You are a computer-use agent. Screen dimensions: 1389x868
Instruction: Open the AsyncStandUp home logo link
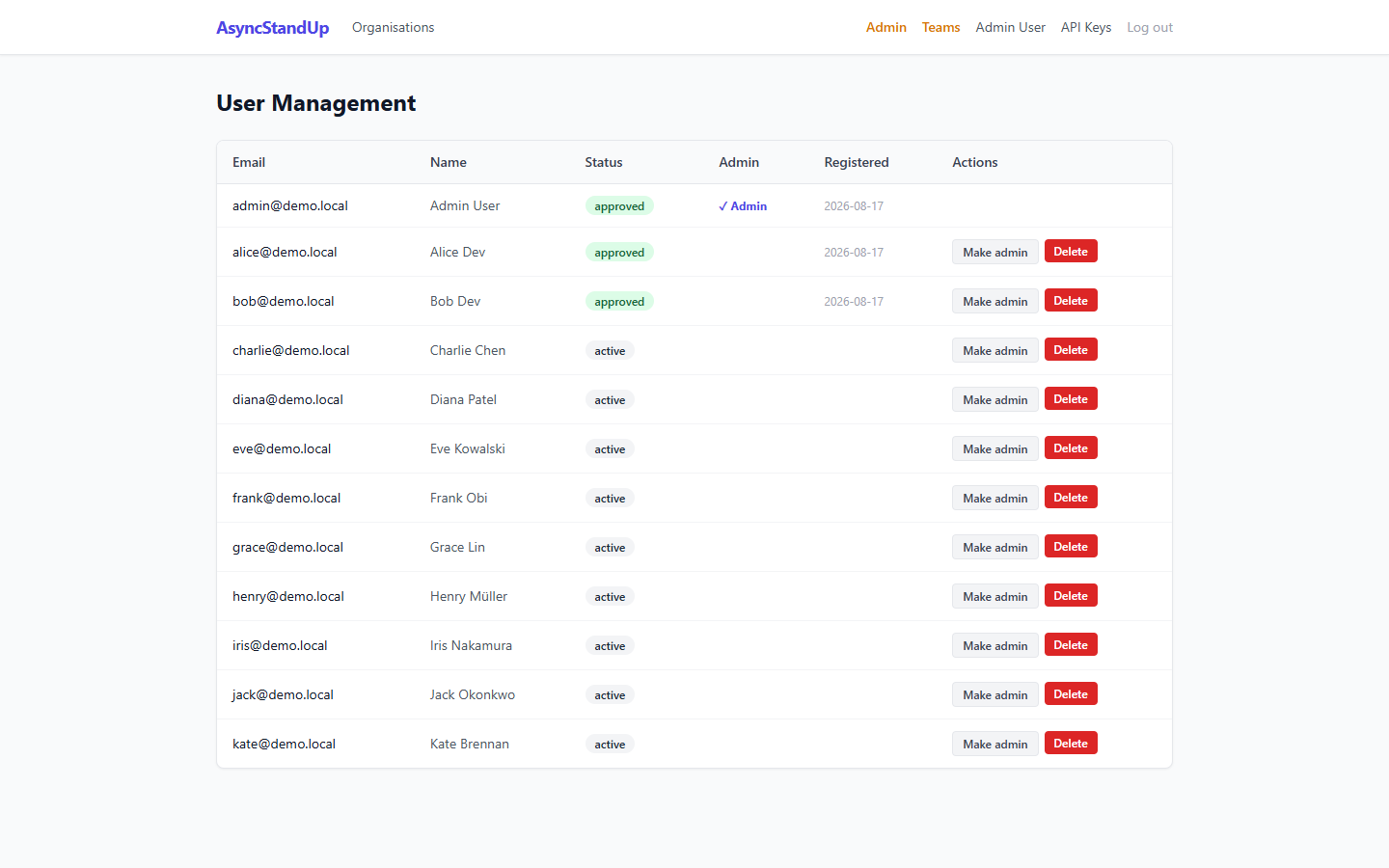(x=272, y=28)
